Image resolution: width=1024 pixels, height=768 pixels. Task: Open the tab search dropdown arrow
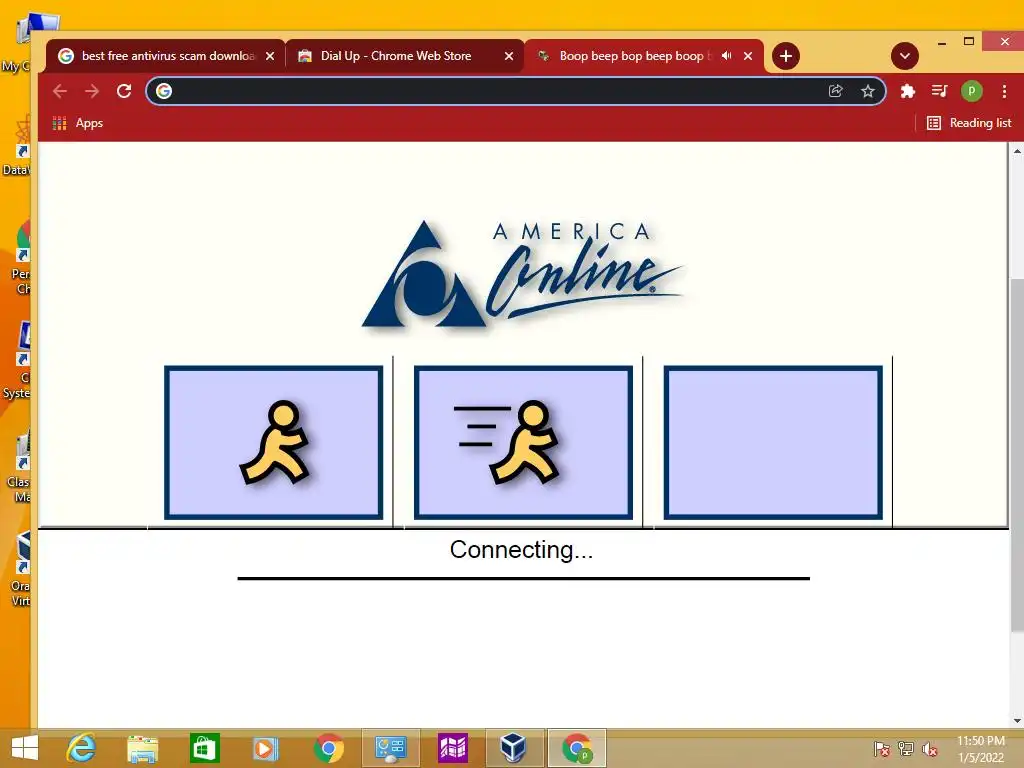pyautogui.click(x=904, y=56)
